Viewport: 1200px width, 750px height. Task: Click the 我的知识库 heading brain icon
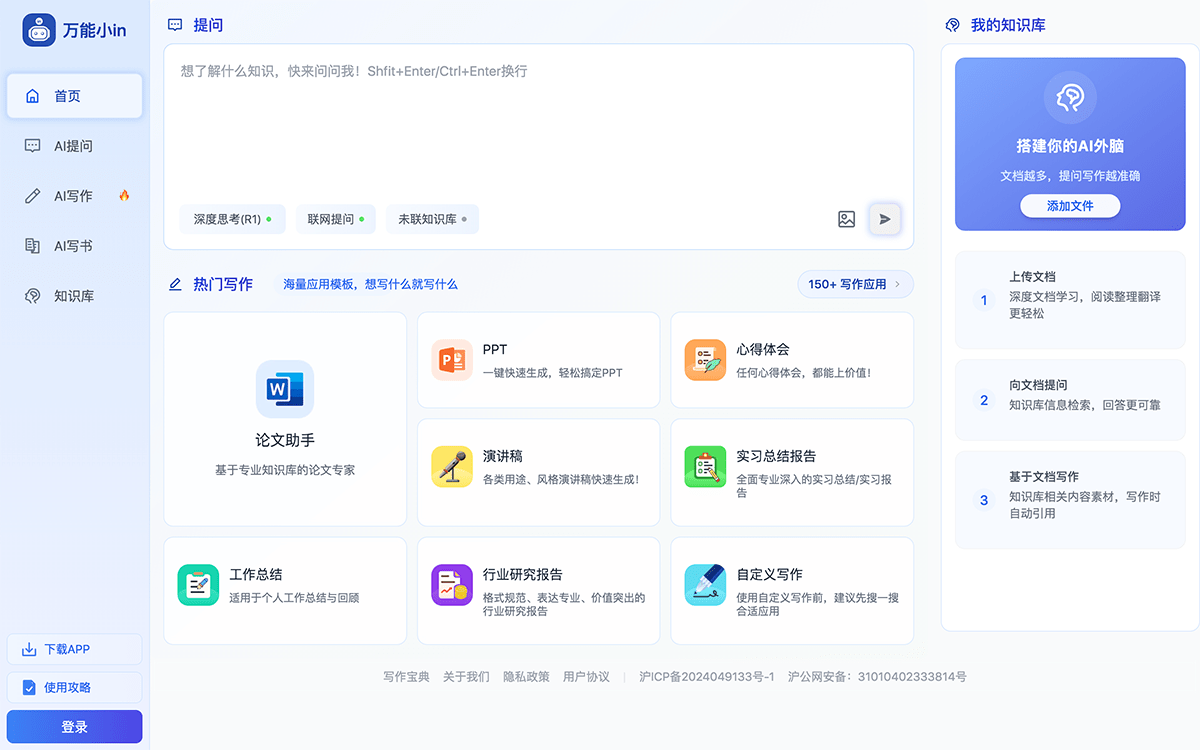952,25
